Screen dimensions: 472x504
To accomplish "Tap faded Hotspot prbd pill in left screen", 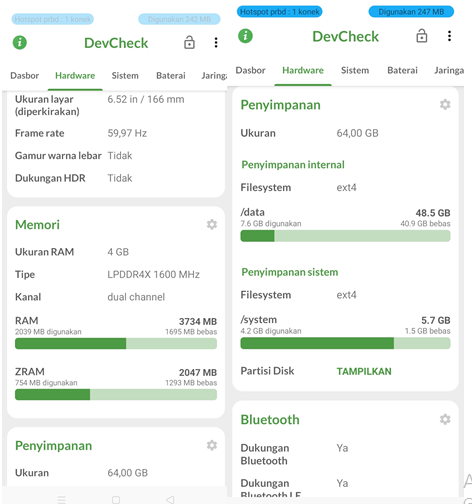I will pos(53,19).
